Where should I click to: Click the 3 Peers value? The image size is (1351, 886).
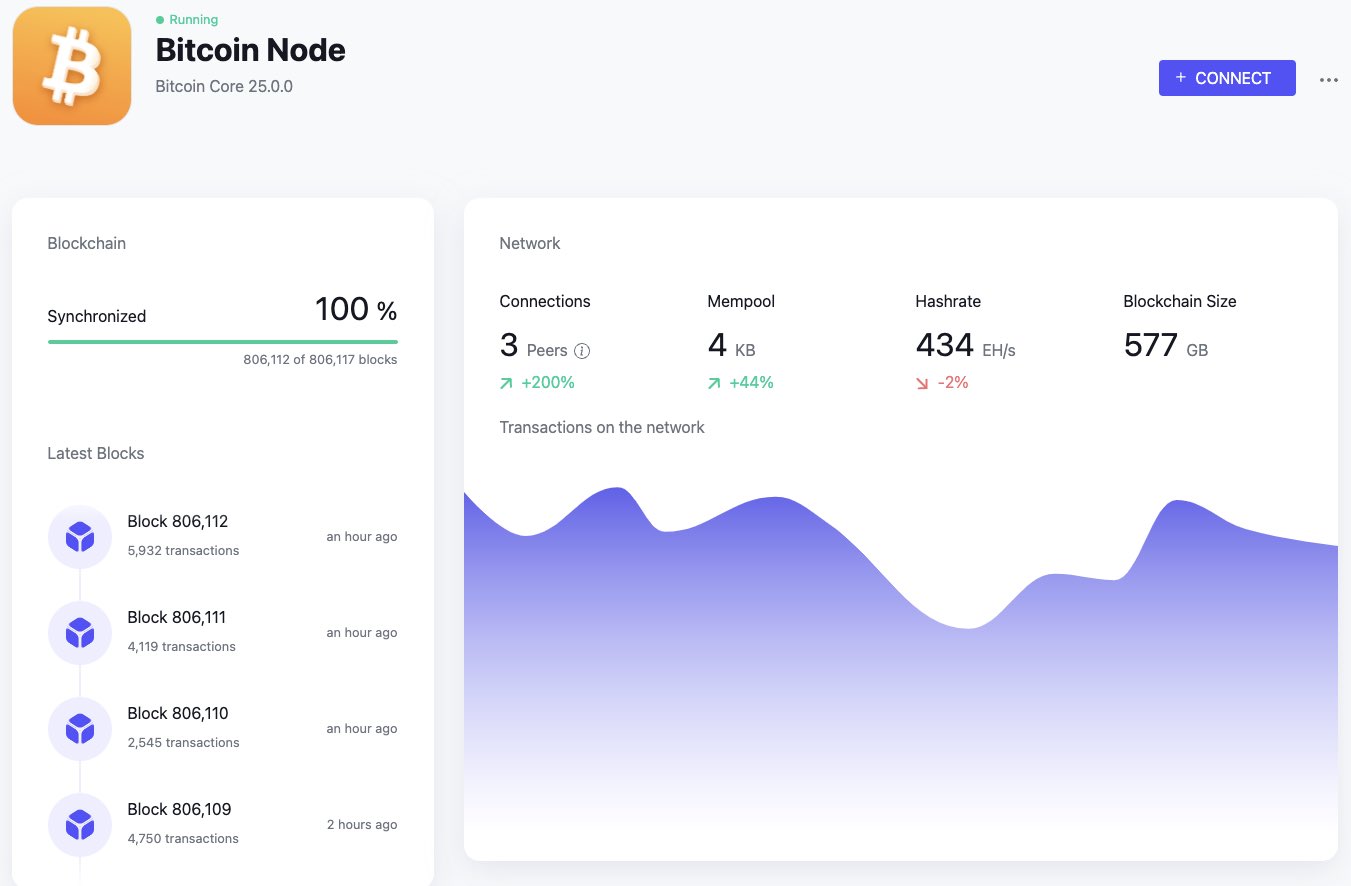(x=533, y=346)
